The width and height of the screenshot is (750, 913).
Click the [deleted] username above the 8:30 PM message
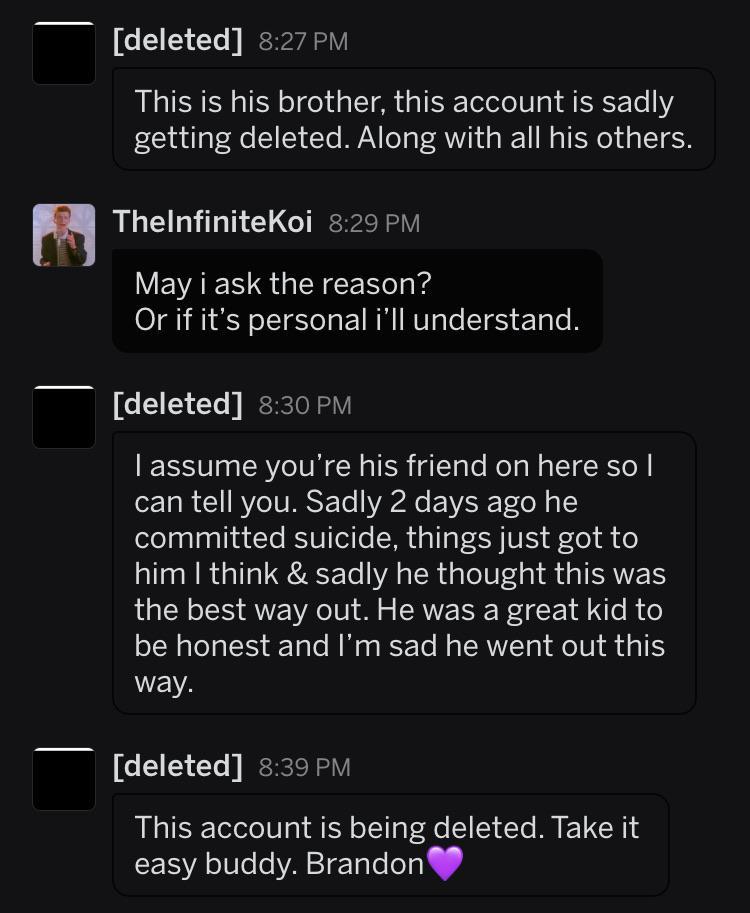click(178, 404)
